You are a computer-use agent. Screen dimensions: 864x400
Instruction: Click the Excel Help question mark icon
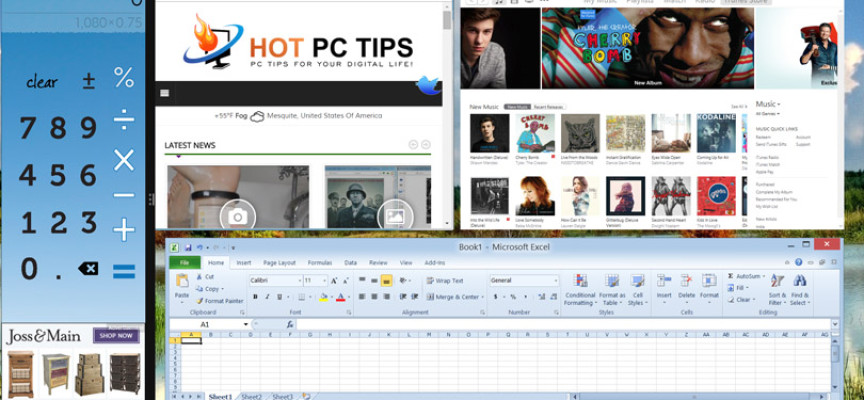(x=798, y=262)
